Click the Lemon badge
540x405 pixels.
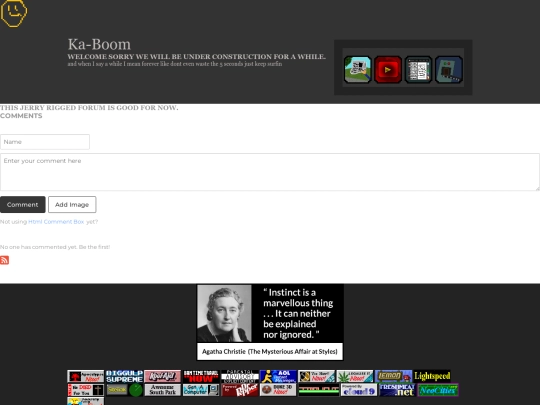point(393,376)
